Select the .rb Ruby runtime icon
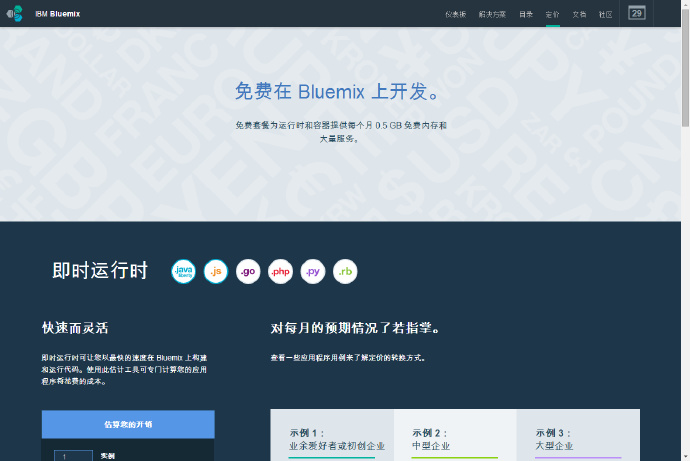The image size is (690, 461). click(345, 271)
